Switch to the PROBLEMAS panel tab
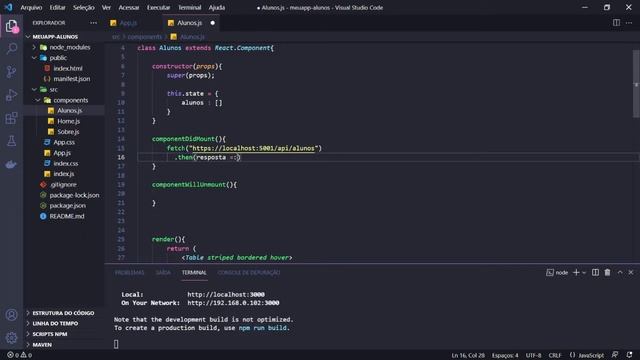The image size is (640, 360). pyautogui.click(x=129, y=272)
